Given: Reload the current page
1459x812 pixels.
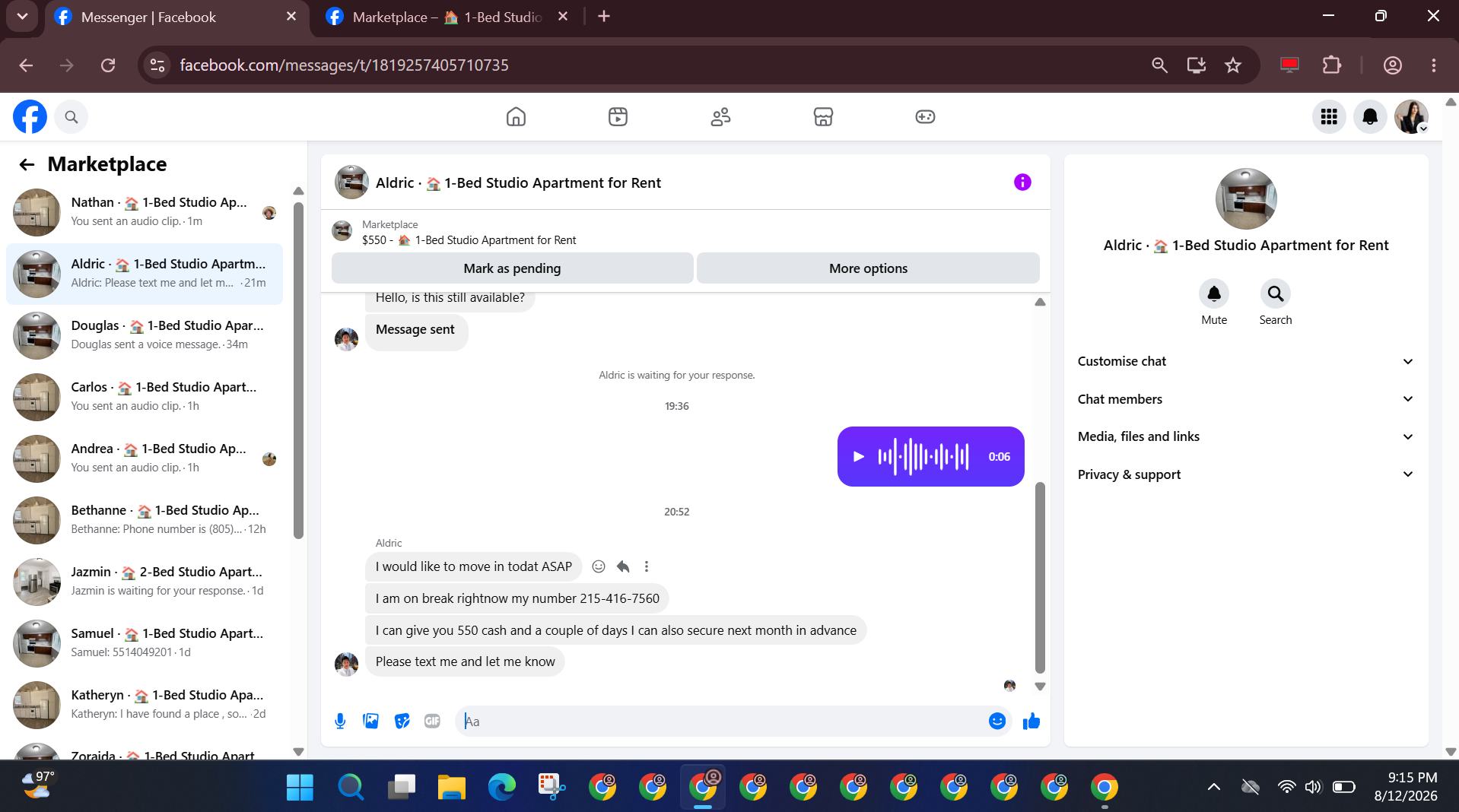Looking at the screenshot, I should coord(108,65).
